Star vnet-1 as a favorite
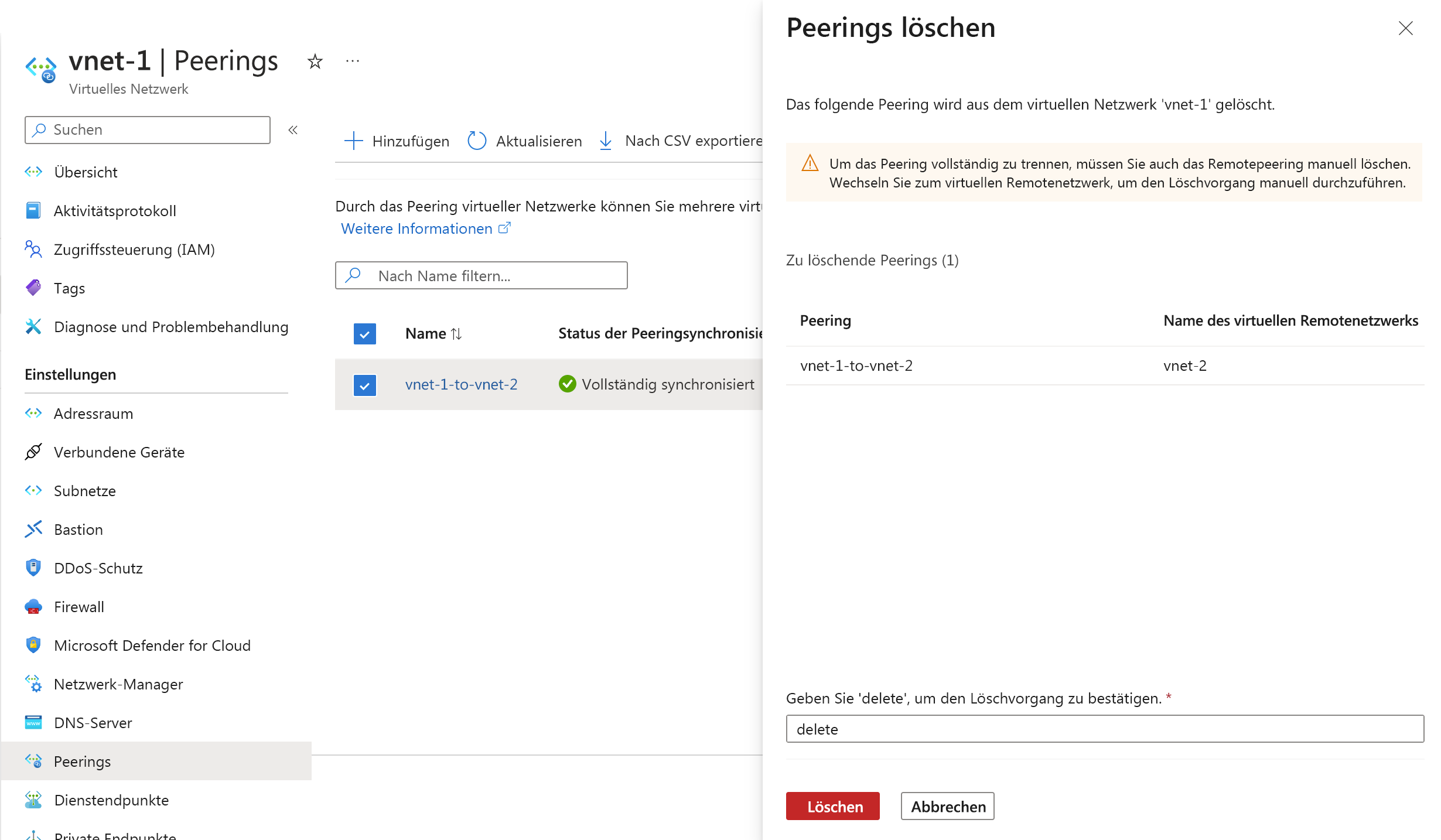 pyautogui.click(x=315, y=60)
